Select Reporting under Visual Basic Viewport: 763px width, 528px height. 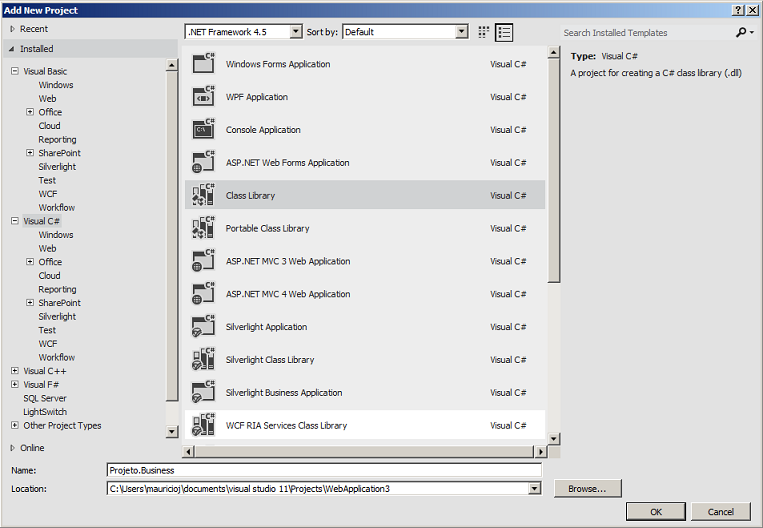coord(57,139)
